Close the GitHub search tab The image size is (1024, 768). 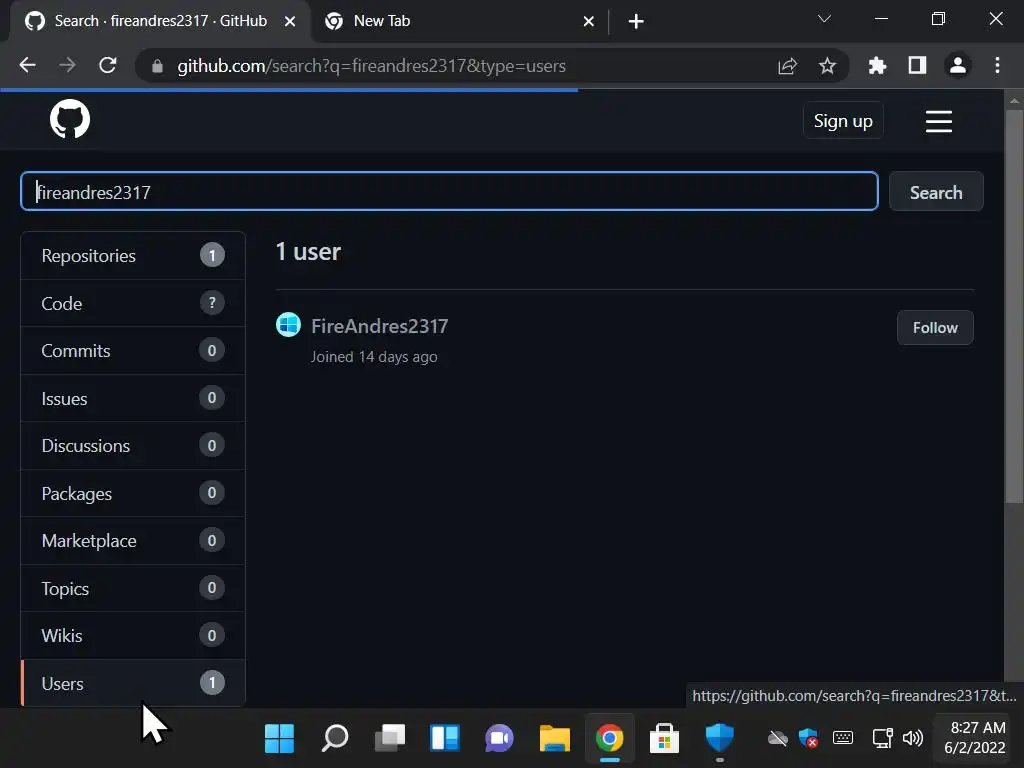point(290,22)
